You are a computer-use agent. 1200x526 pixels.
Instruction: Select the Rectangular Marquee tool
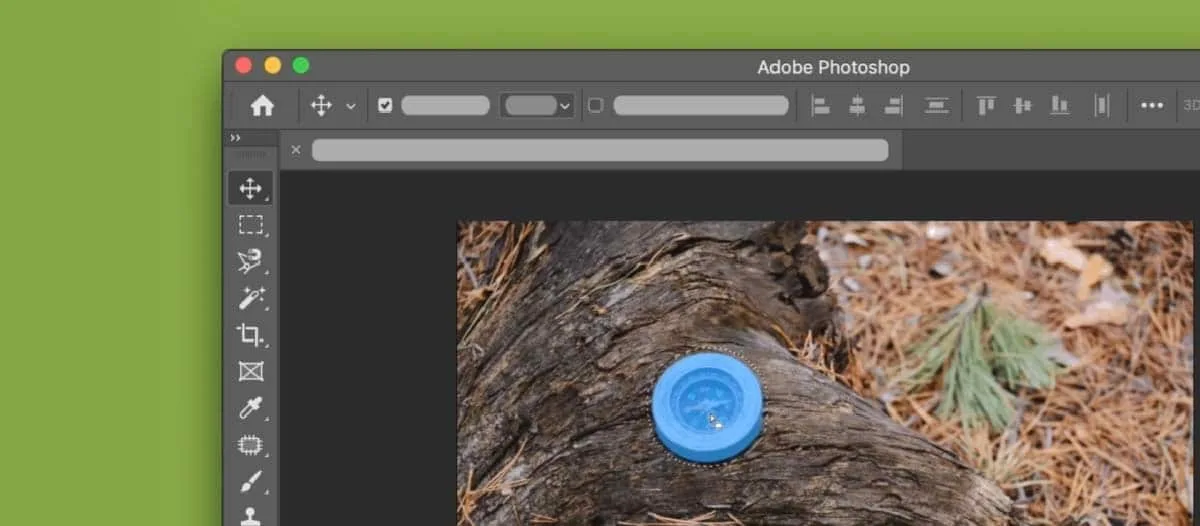[x=250, y=225]
